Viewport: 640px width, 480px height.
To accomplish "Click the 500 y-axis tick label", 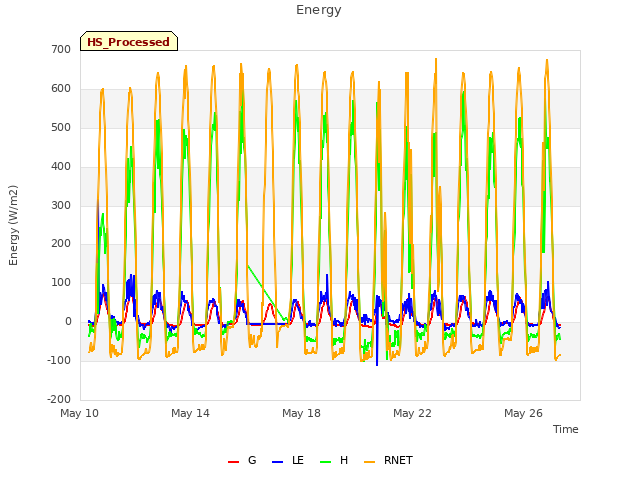I will [61, 128].
